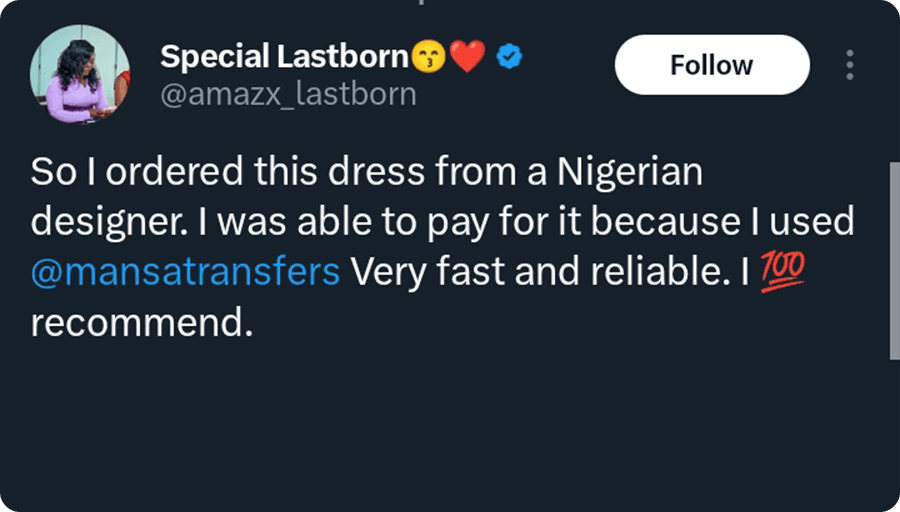Image resolution: width=900 pixels, height=512 pixels.
Task: Click the scrollbar track above the thumb
Action: [x=893, y=80]
